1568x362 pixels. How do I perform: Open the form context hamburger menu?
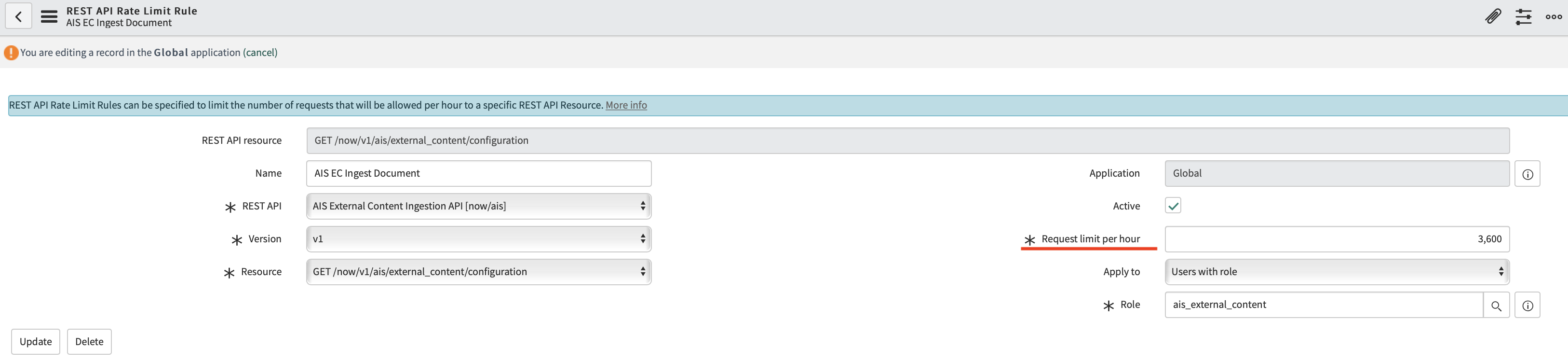pyautogui.click(x=49, y=16)
